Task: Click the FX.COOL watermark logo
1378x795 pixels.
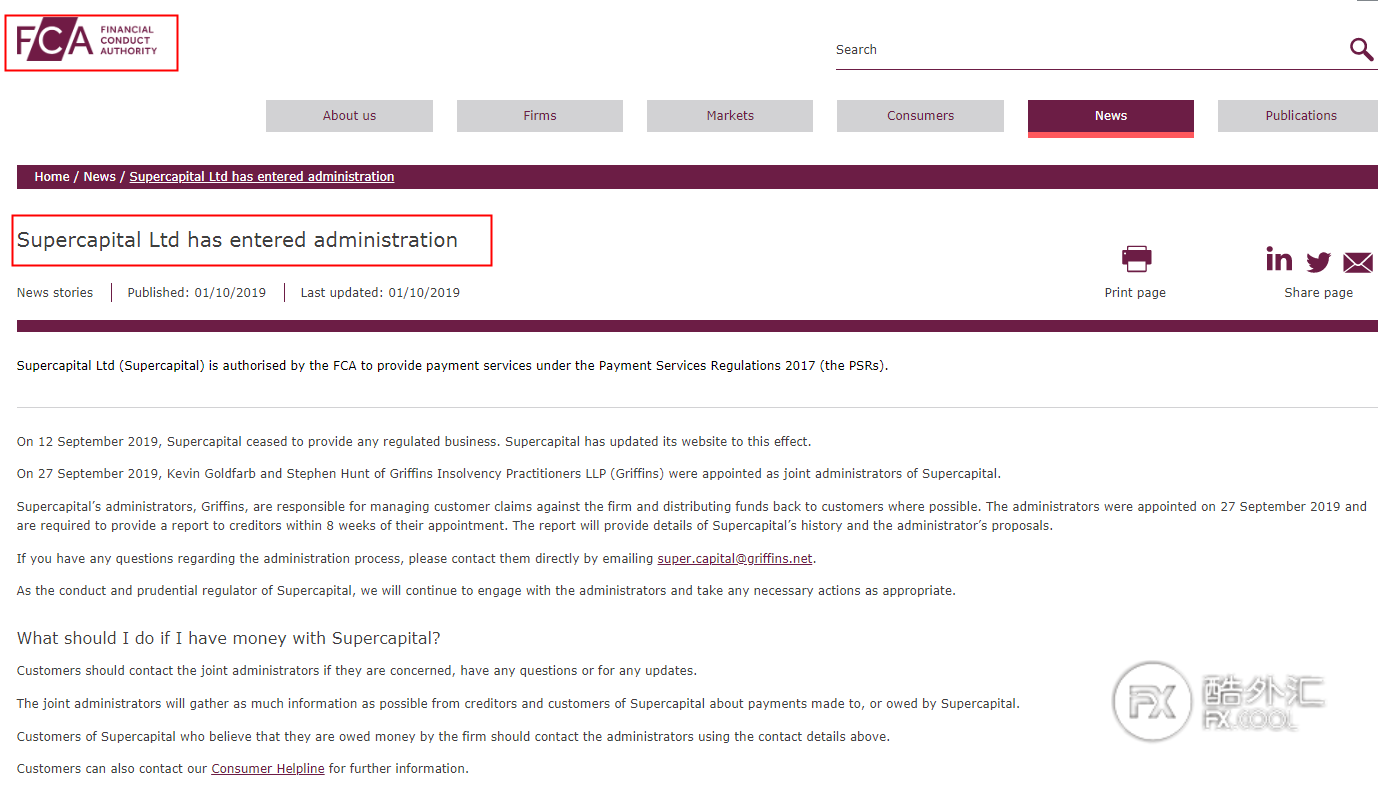Action: coord(1220,702)
